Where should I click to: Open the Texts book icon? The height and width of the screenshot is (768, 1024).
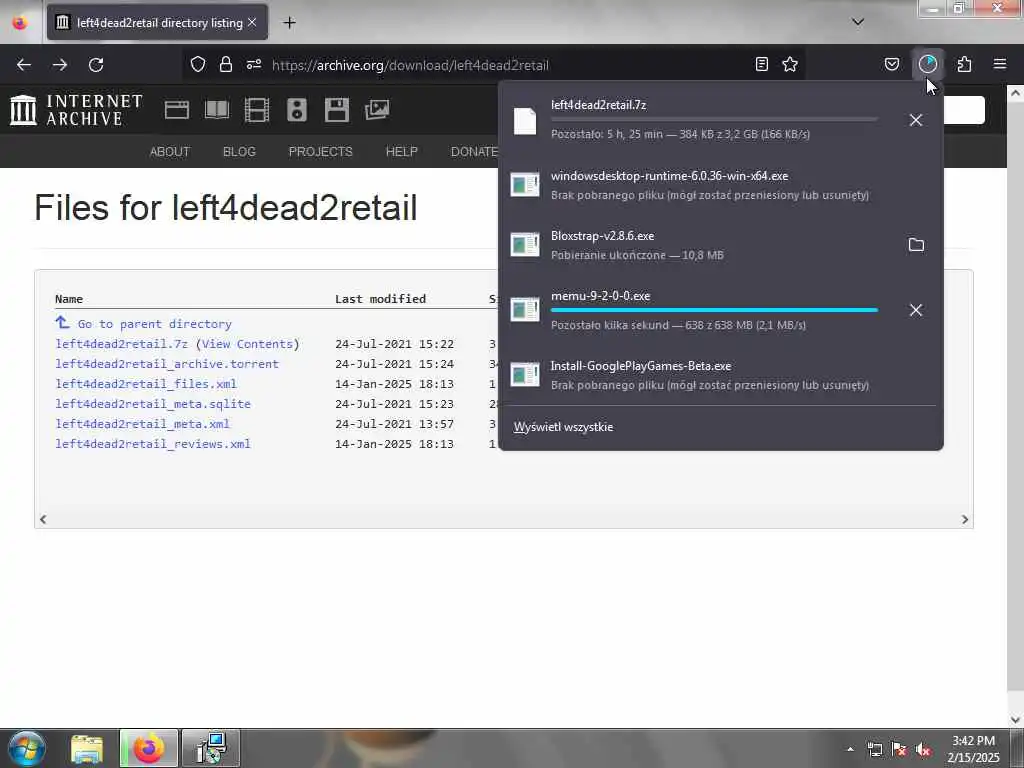coord(217,110)
